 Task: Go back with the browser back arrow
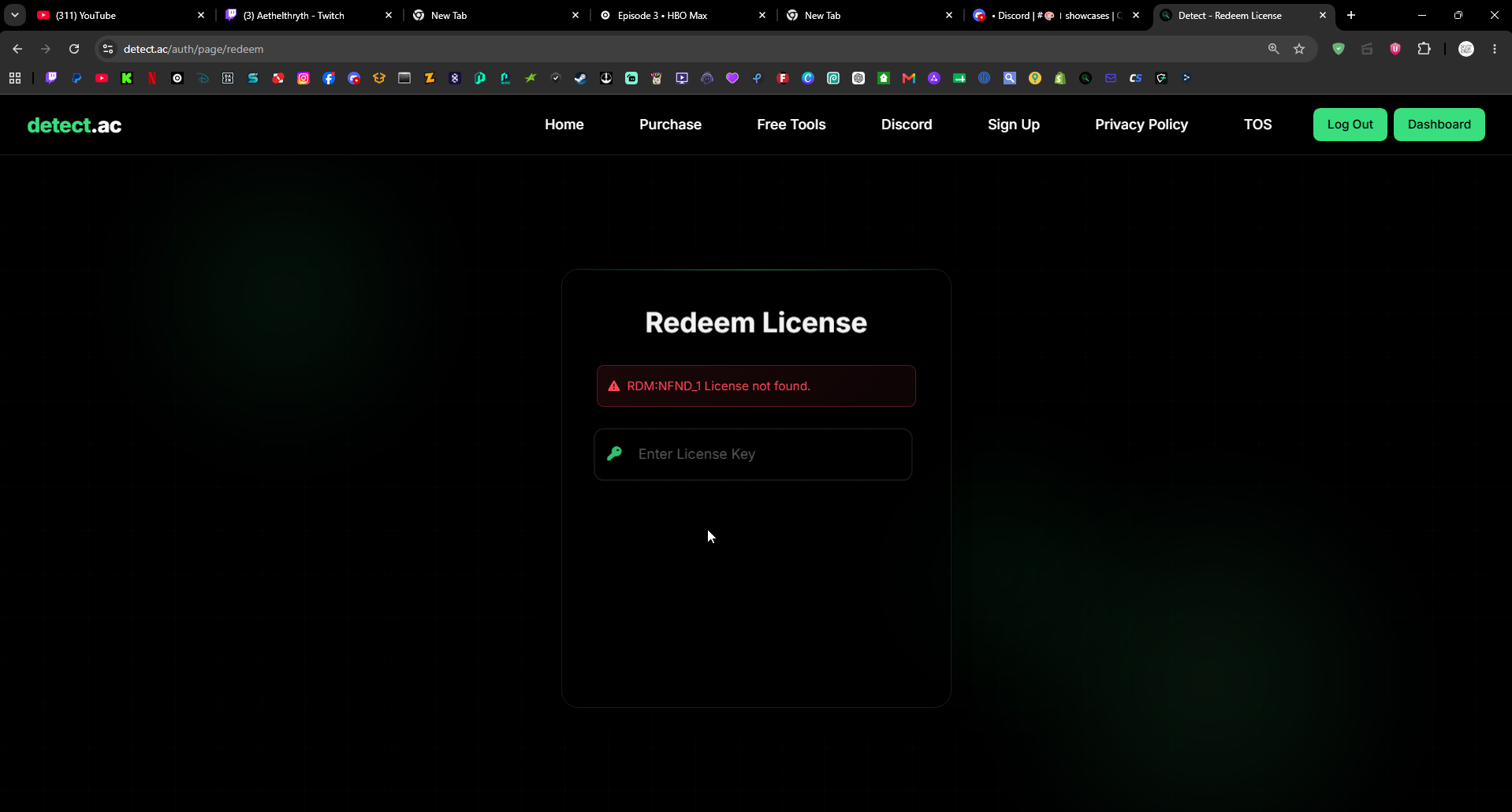click(x=17, y=49)
